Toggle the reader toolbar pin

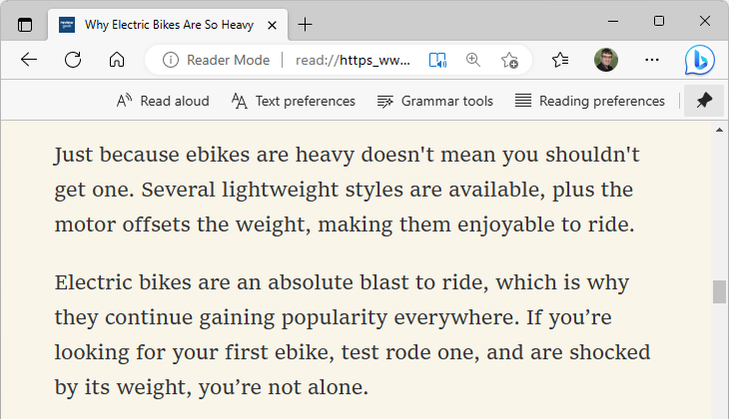(x=704, y=101)
